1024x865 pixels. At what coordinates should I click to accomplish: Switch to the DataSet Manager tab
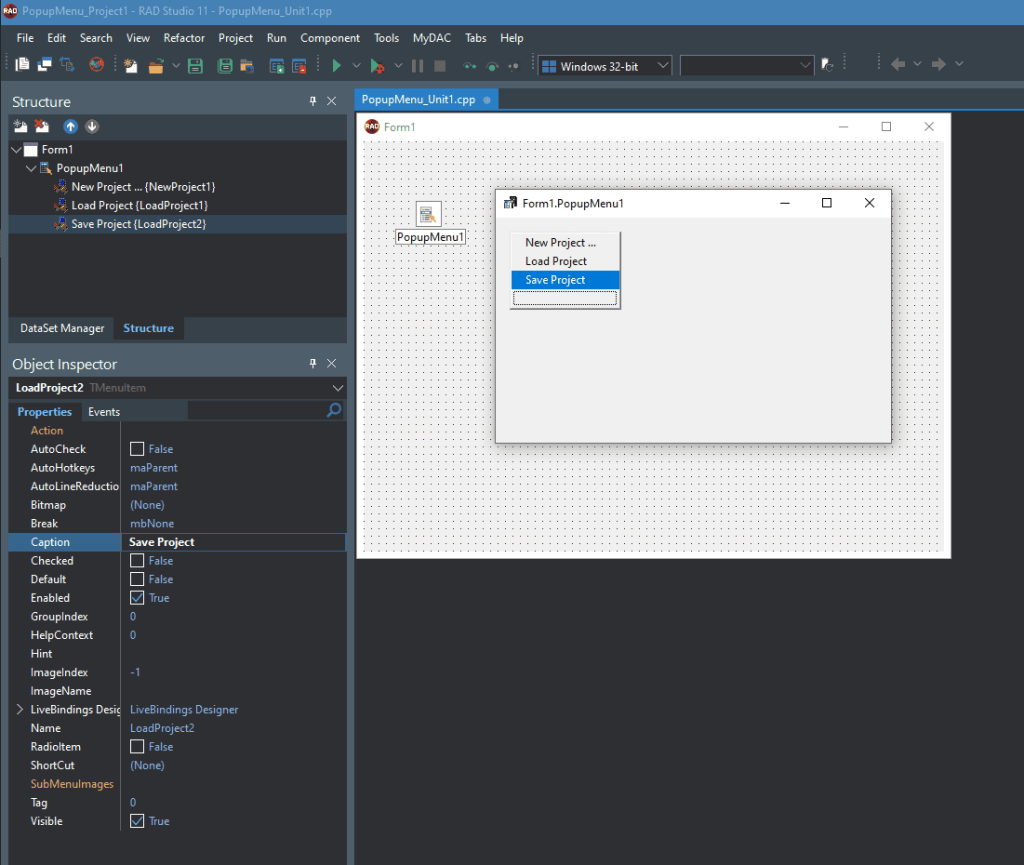tap(62, 328)
